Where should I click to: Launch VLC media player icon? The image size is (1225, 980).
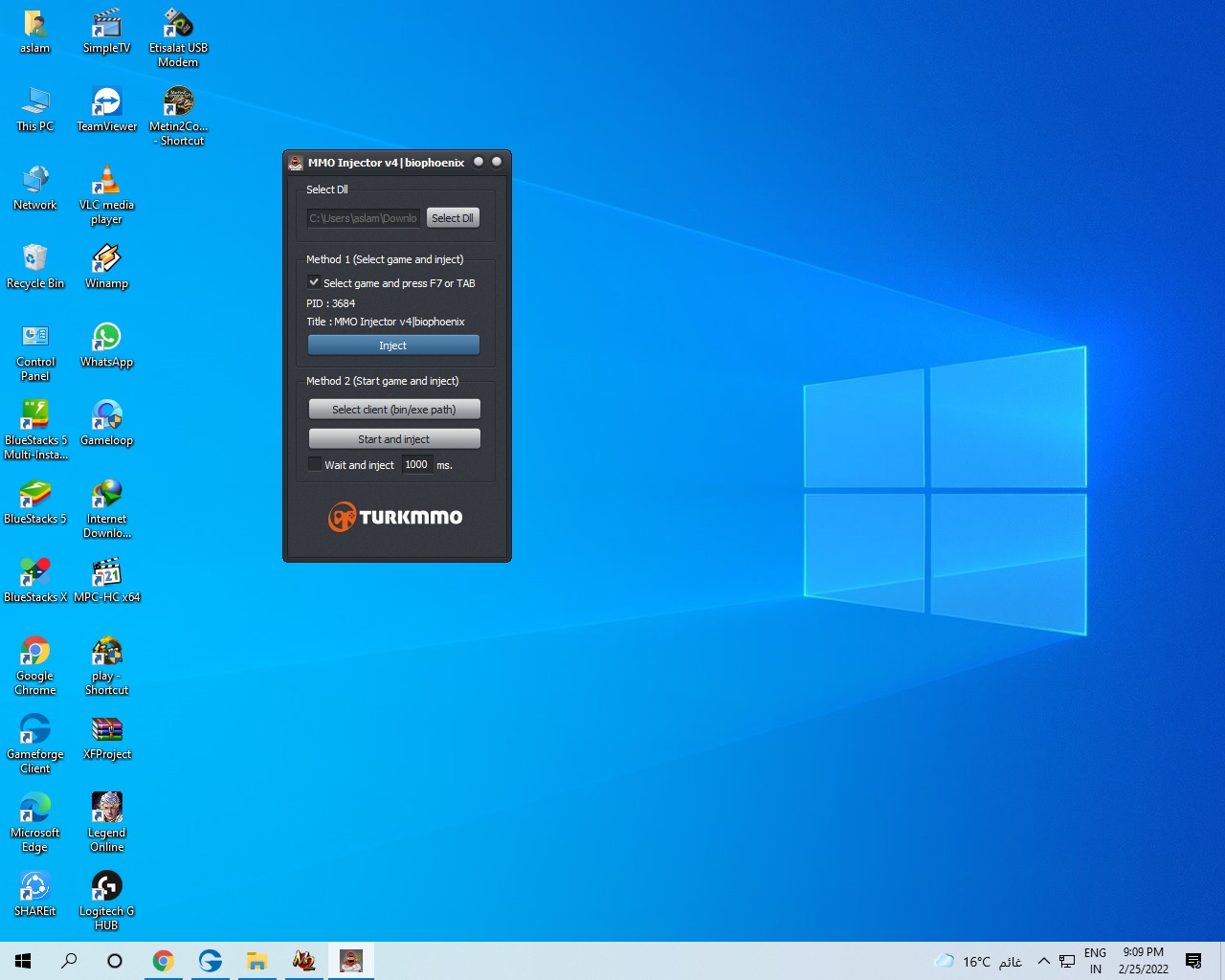coord(106,195)
